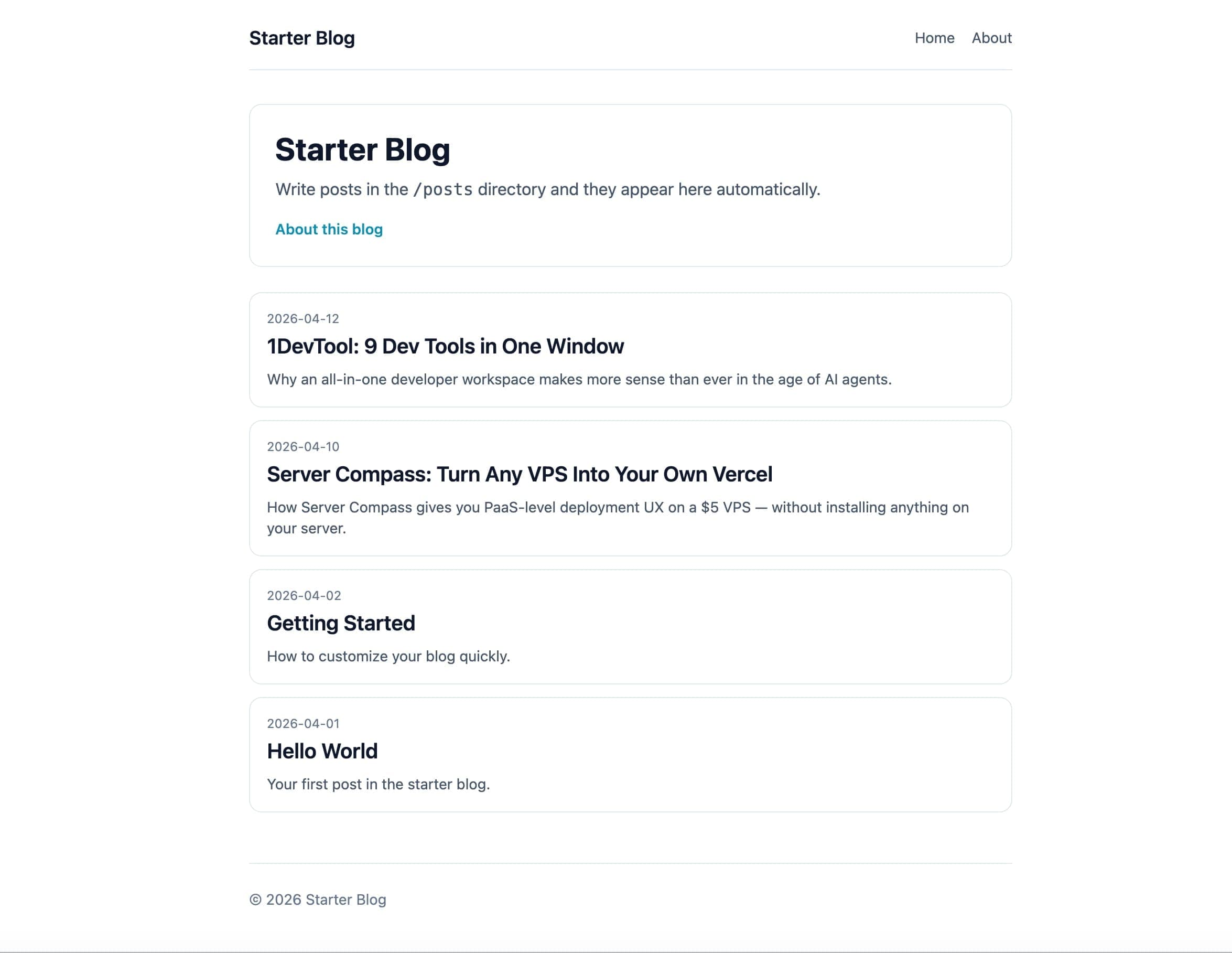Open the Getting Started post
This screenshot has width=1232, height=953.
click(x=341, y=623)
